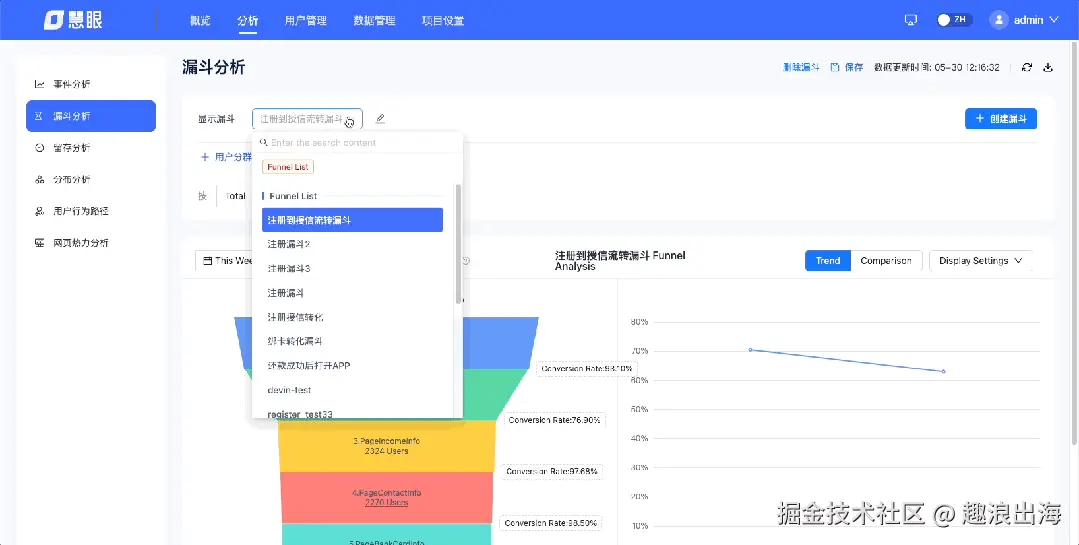Select 还款成功后打开APP in the dropdown list
The height and width of the screenshot is (545, 1079).
pos(352,365)
